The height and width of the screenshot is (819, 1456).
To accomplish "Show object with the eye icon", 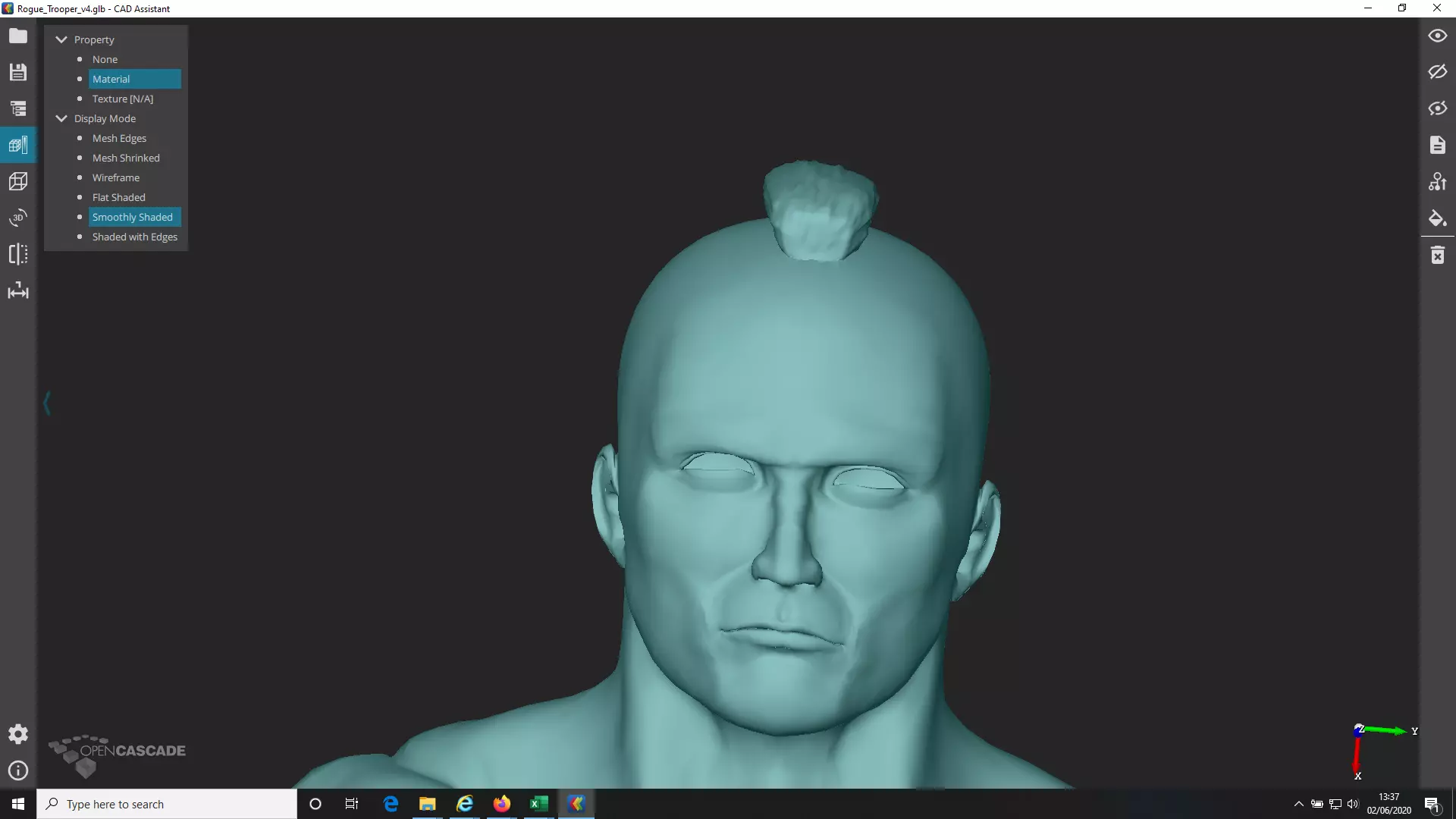I will [x=1437, y=36].
